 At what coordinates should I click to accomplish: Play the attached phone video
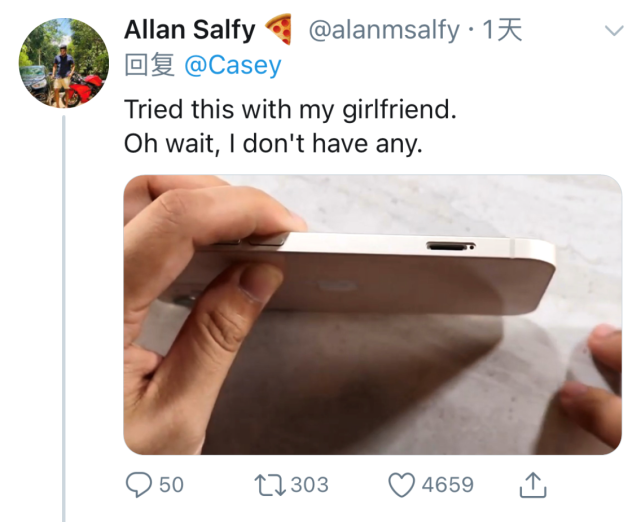pos(373,314)
